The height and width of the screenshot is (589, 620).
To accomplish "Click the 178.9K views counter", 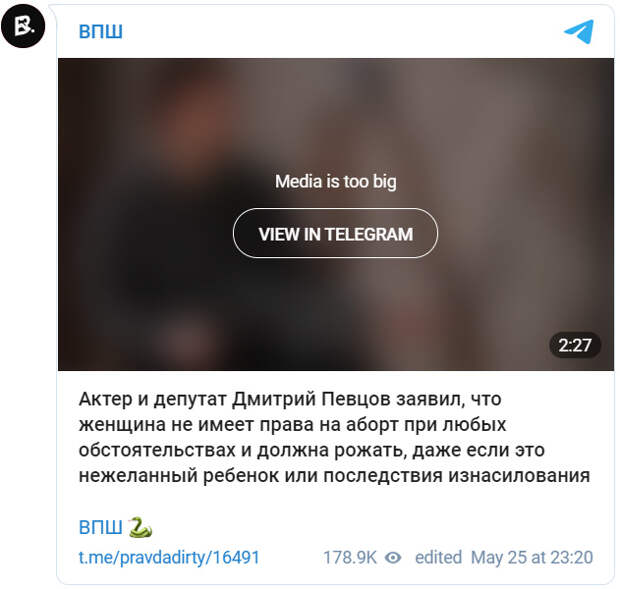I will click(350, 558).
